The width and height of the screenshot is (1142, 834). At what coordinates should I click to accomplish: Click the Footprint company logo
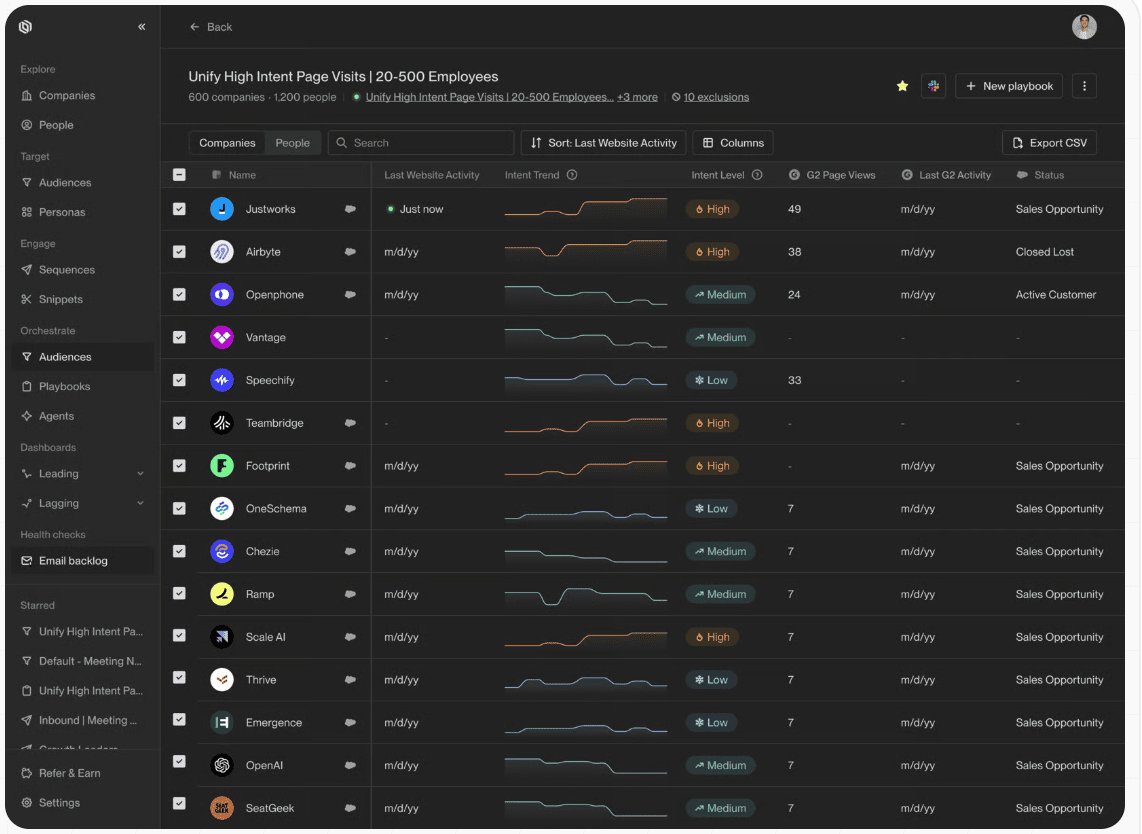click(222, 466)
